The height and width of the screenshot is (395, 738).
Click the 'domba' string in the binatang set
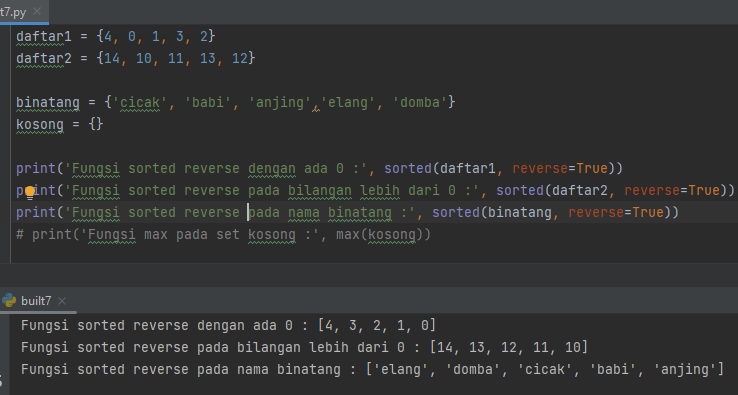420,103
